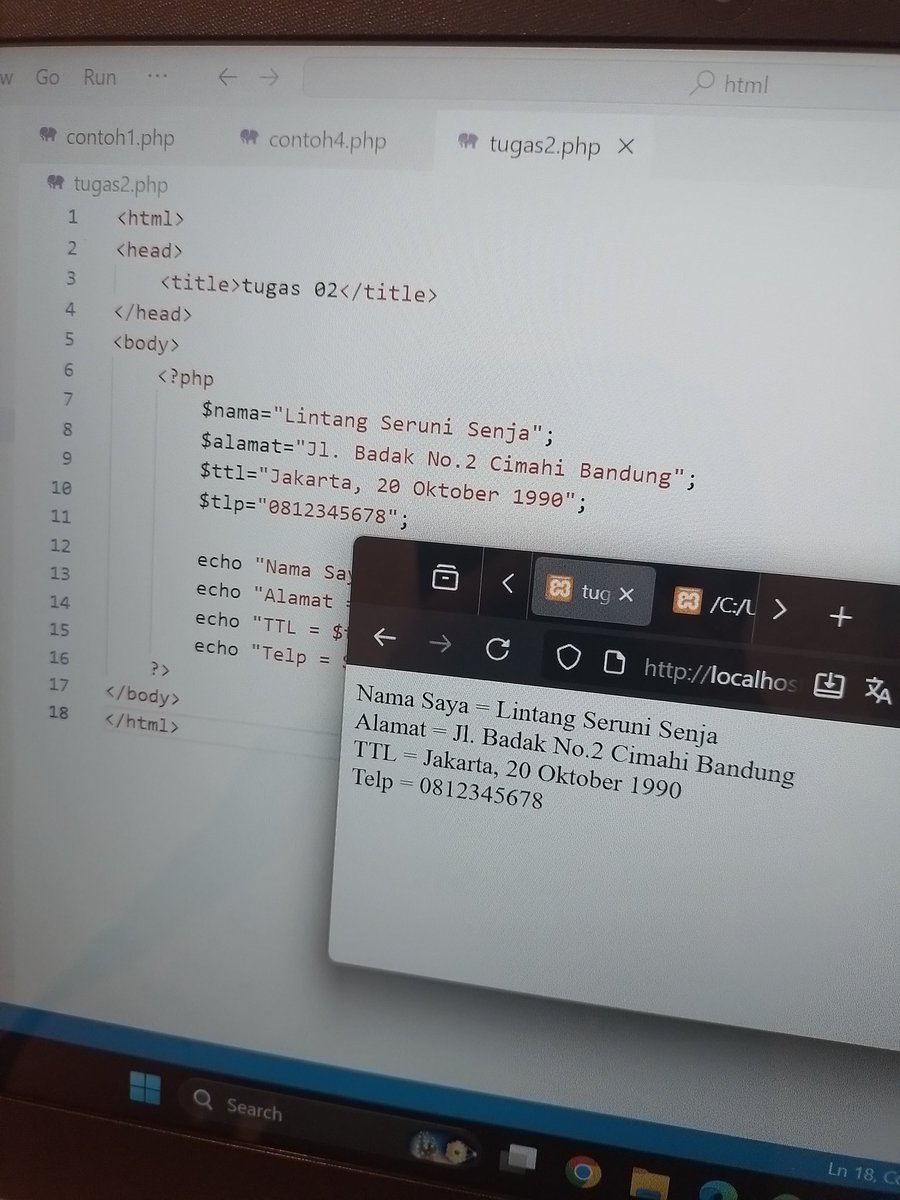Image resolution: width=900 pixels, height=1200 pixels.
Task: Click the $alamat variable code line
Action: [x=448, y=461]
